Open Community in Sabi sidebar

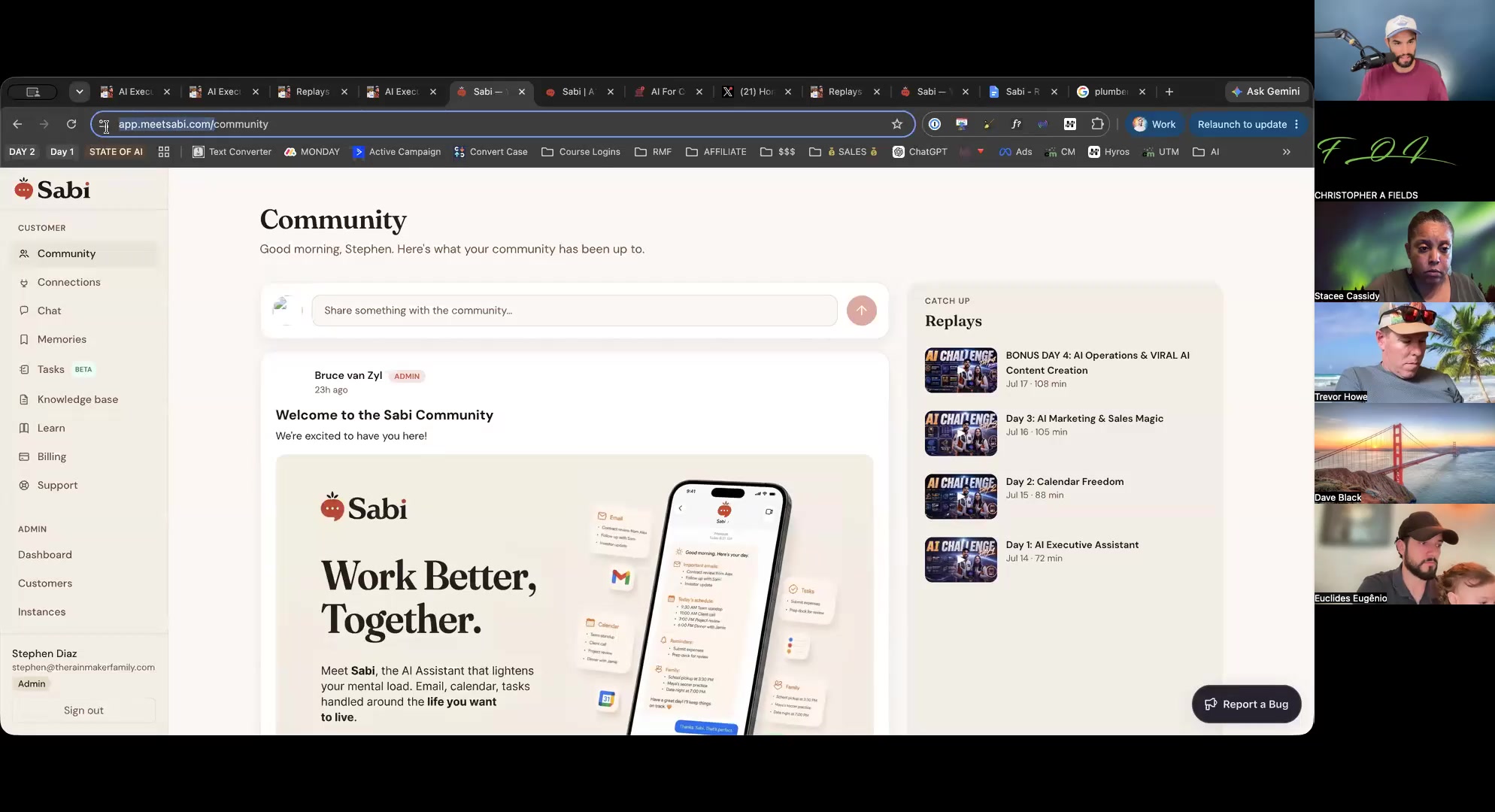[84, 253]
